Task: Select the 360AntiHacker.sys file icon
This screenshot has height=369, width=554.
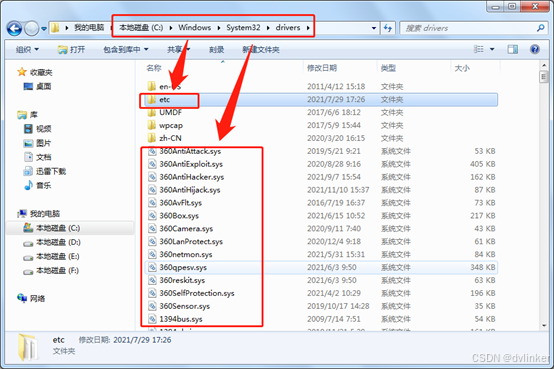Action: pyautogui.click(x=152, y=177)
